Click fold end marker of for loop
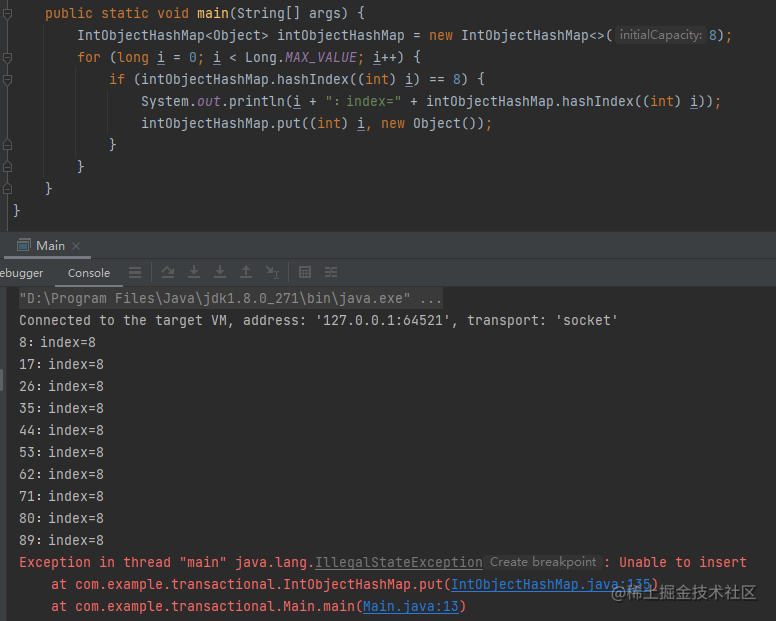This screenshot has width=776, height=621. point(7,167)
